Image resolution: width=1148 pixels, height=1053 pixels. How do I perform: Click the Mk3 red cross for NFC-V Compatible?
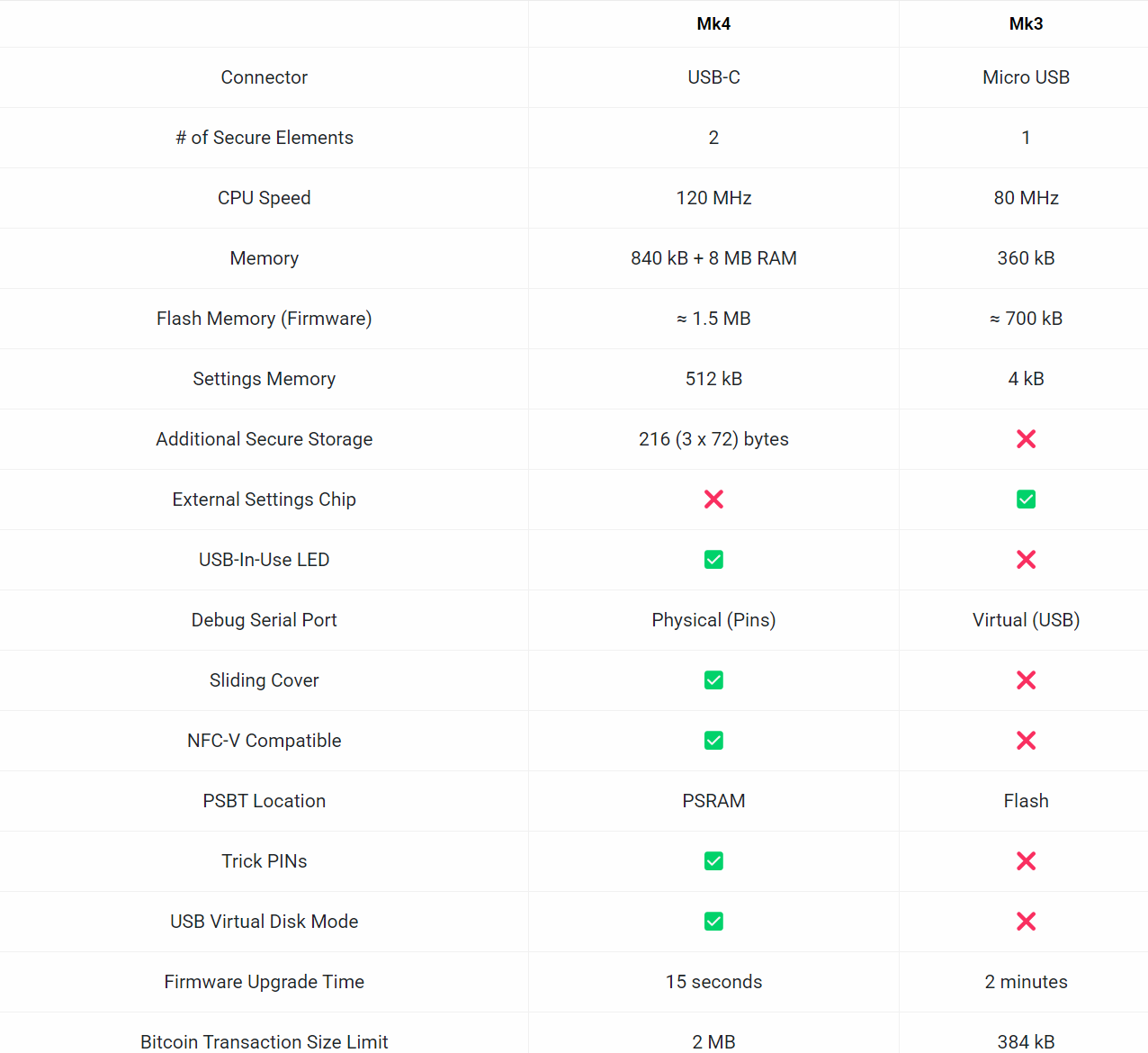[1026, 741]
